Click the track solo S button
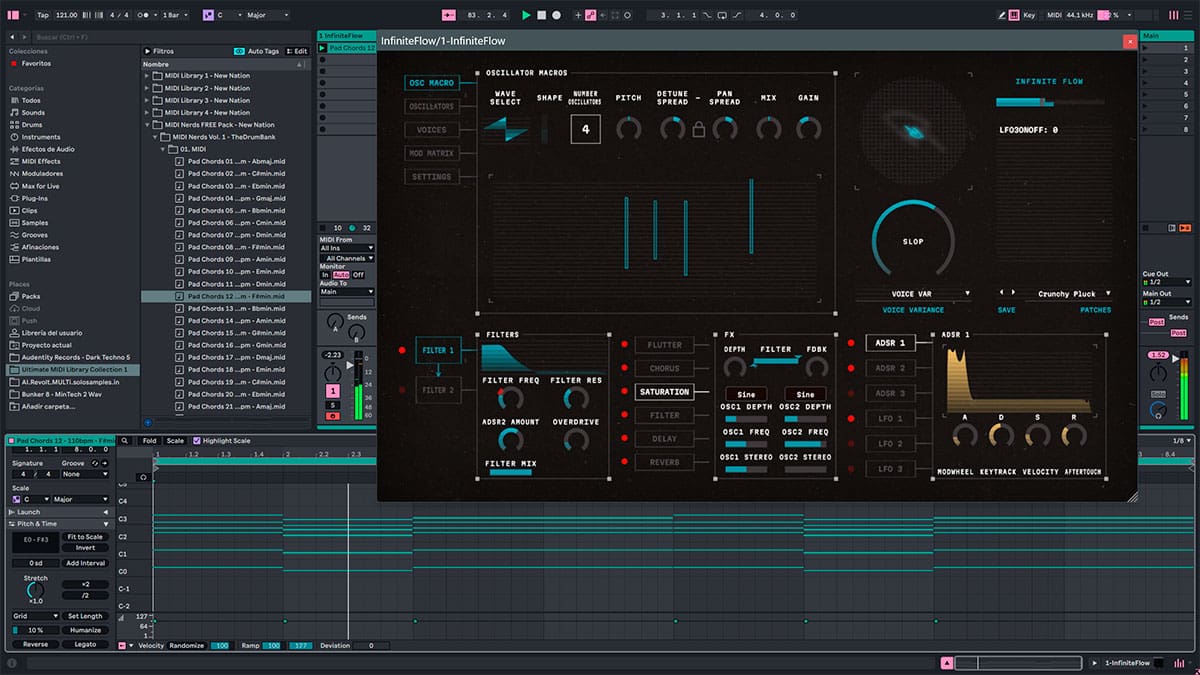 click(x=333, y=404)
